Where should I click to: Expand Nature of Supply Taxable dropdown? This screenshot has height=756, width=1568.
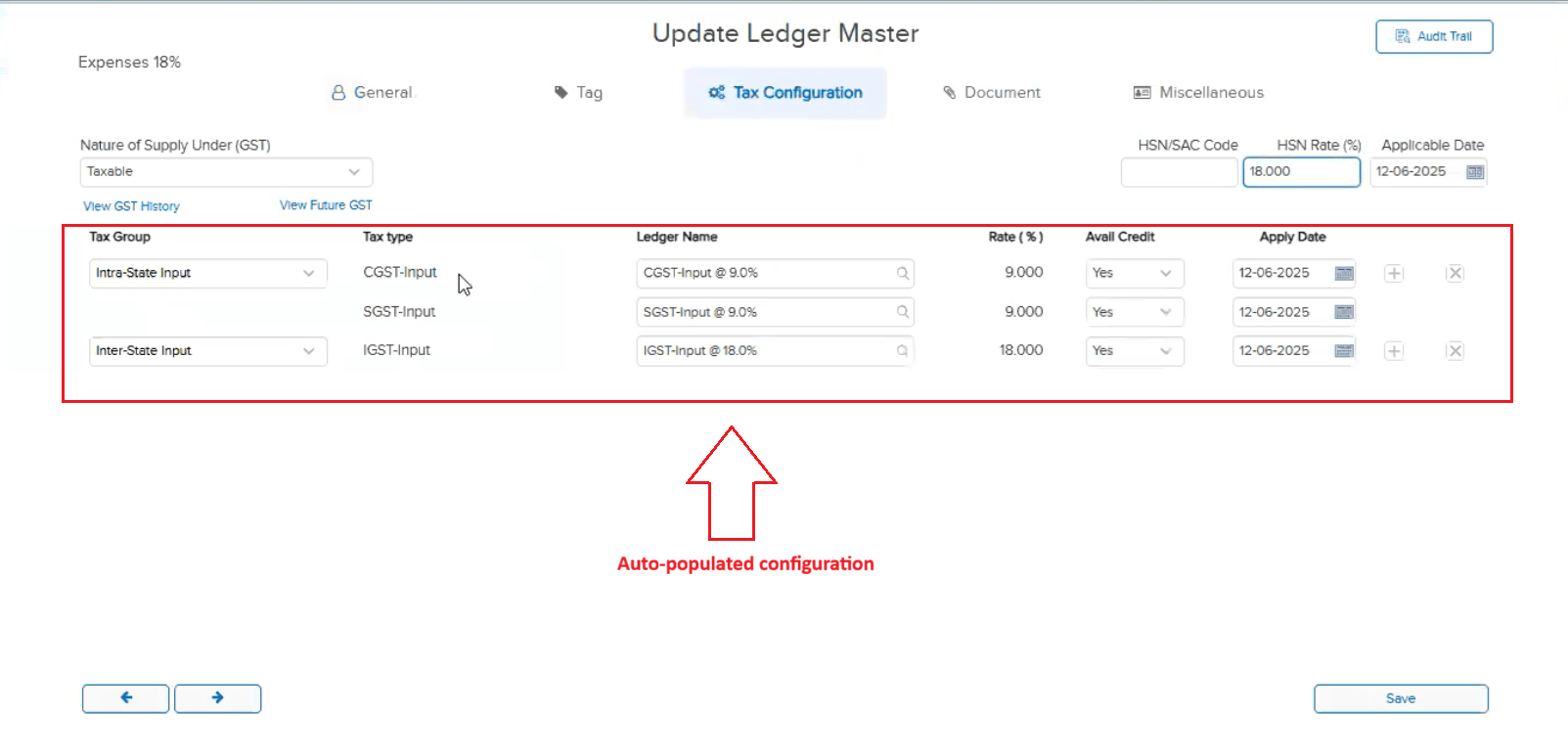click(x=354, y=172)
